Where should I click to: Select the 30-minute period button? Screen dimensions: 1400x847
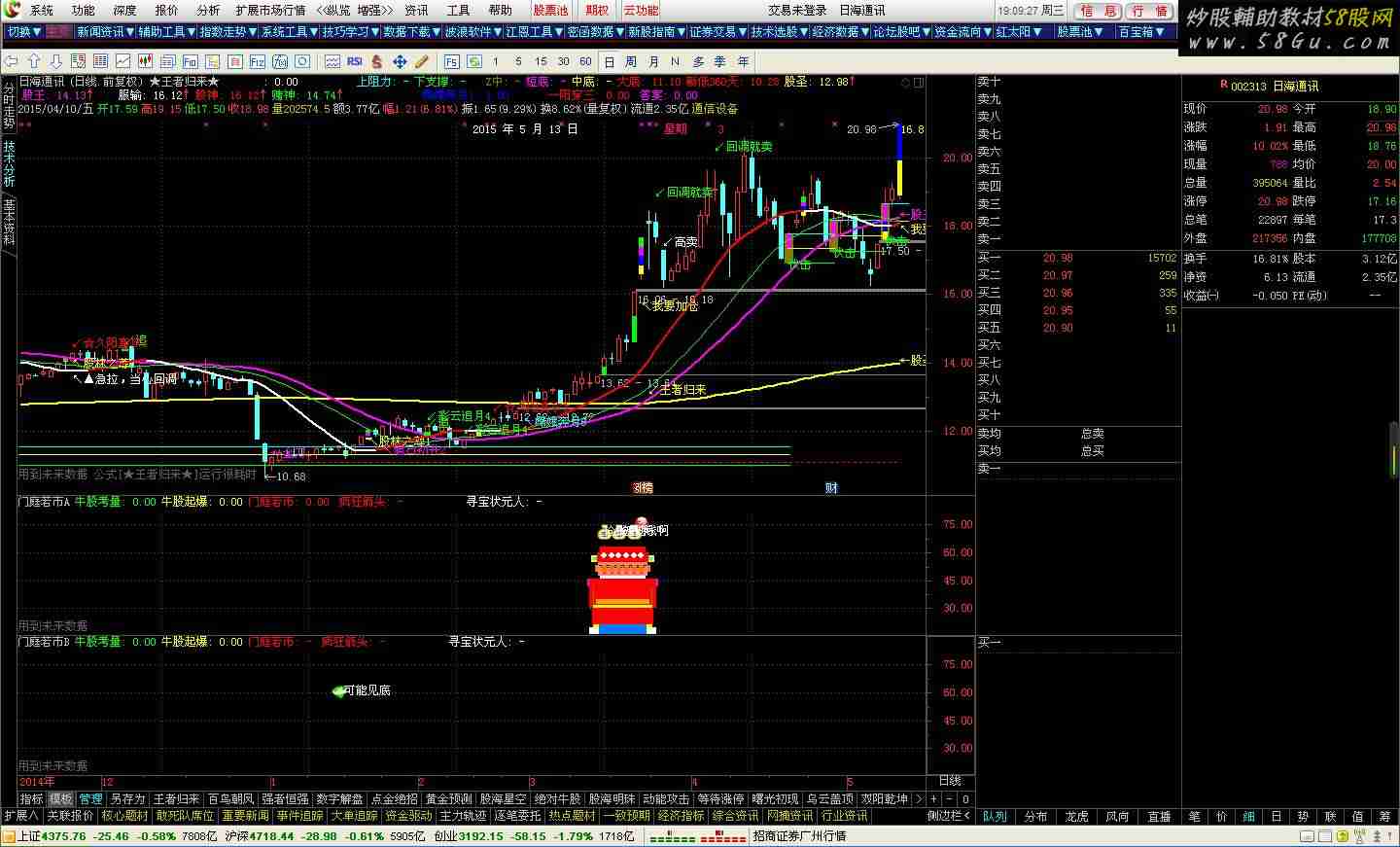point(563,61)
